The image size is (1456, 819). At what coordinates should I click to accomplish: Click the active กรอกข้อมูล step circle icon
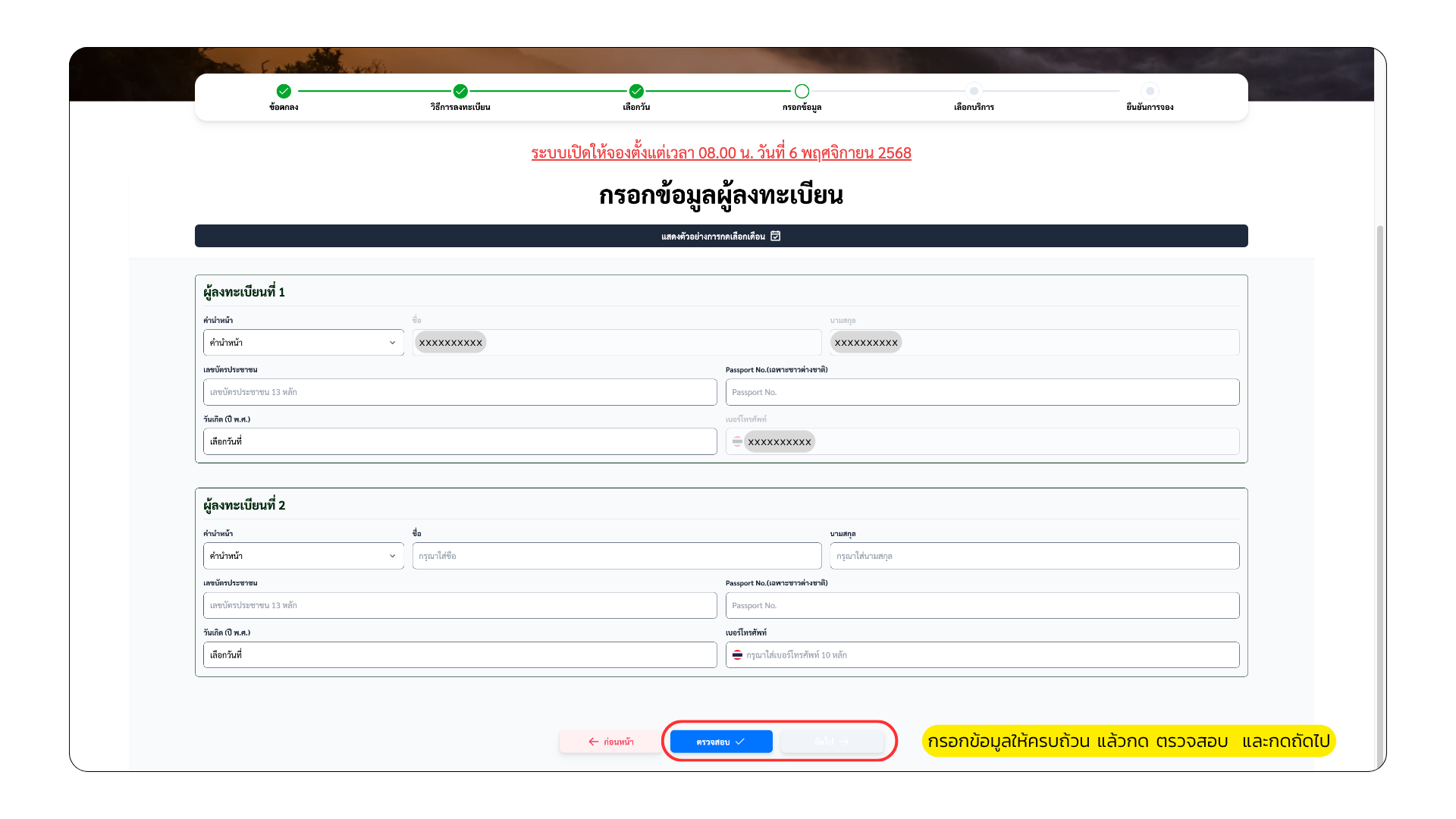pos(802,91)
